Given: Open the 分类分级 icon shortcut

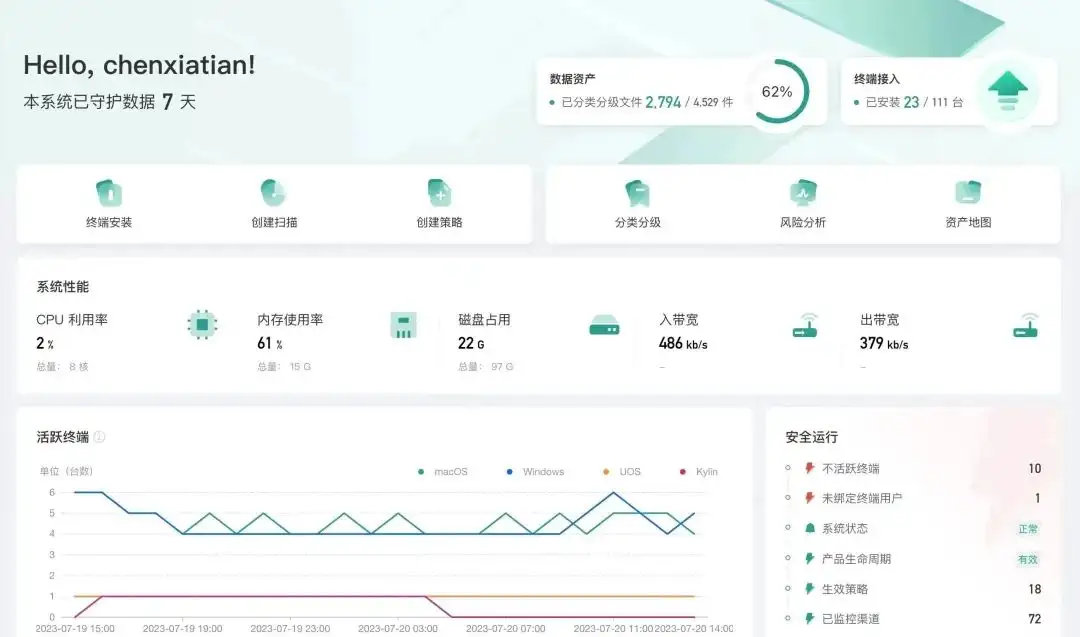Looking at the screenshot, I should pos(638,193).
